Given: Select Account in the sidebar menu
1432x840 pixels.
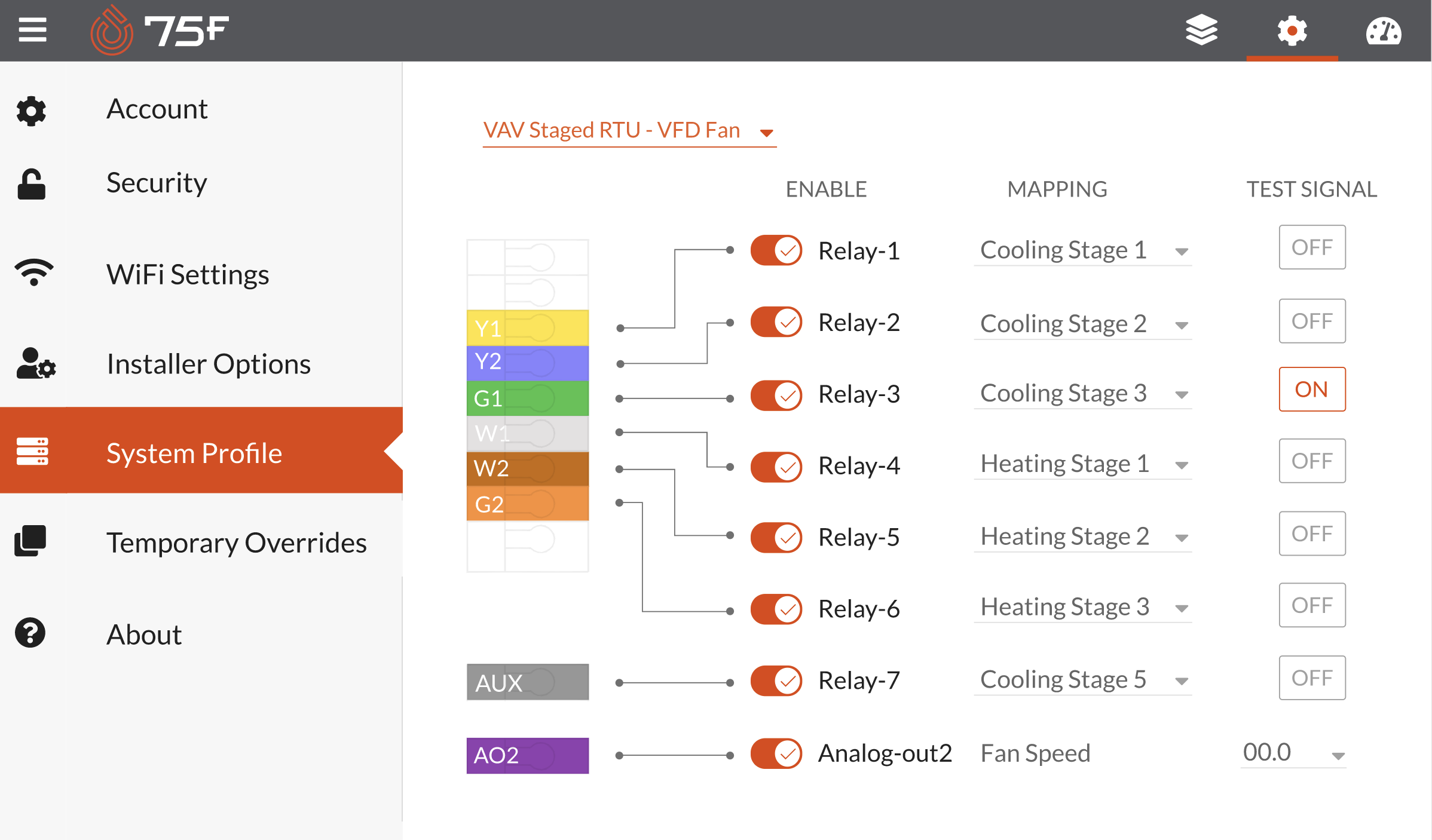Looking at the screenshot, I should tap(157, 109).
